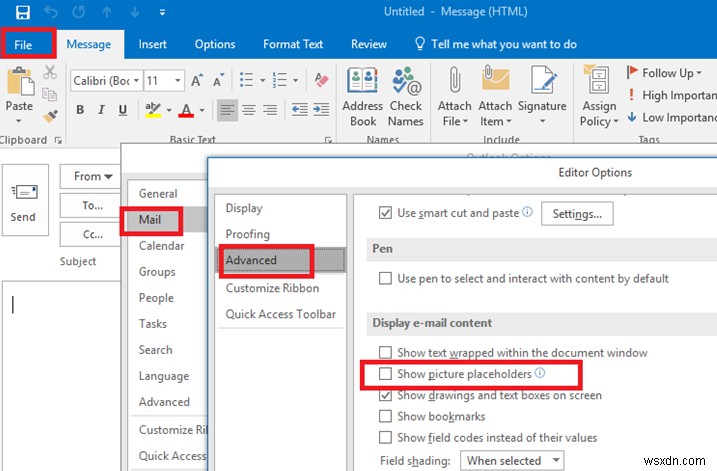The image size is (717, 471).
Task: Decrease the paragraph indent
Action: pyautogui.click(x=300, y=110)
